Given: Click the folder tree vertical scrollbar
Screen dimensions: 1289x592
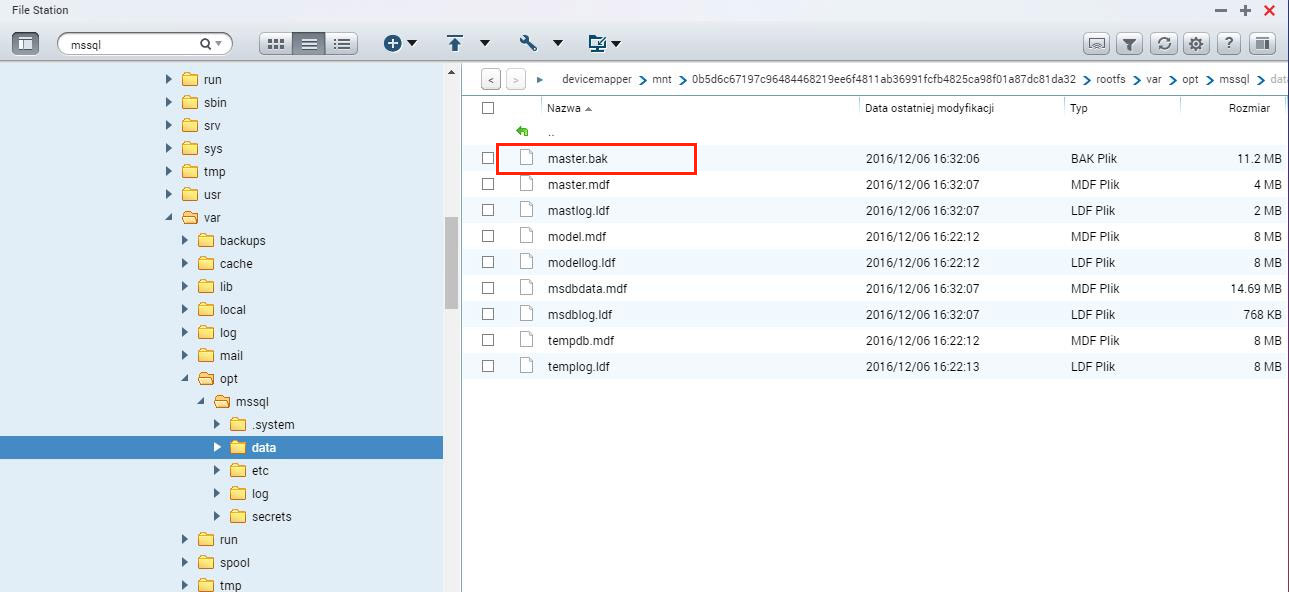Looking at the screenshot, I should click(x=451, y=262).
